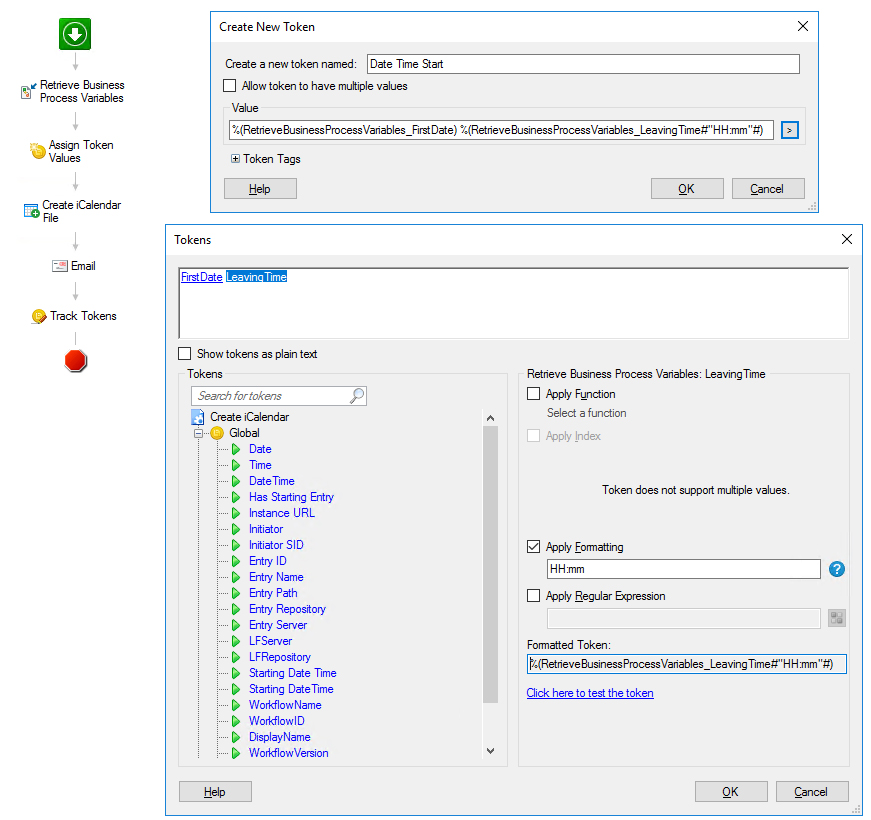This screenshot has height=820, width=871.
Task: Select the Create iCalendar File activity icon
Action: (32, 211)
